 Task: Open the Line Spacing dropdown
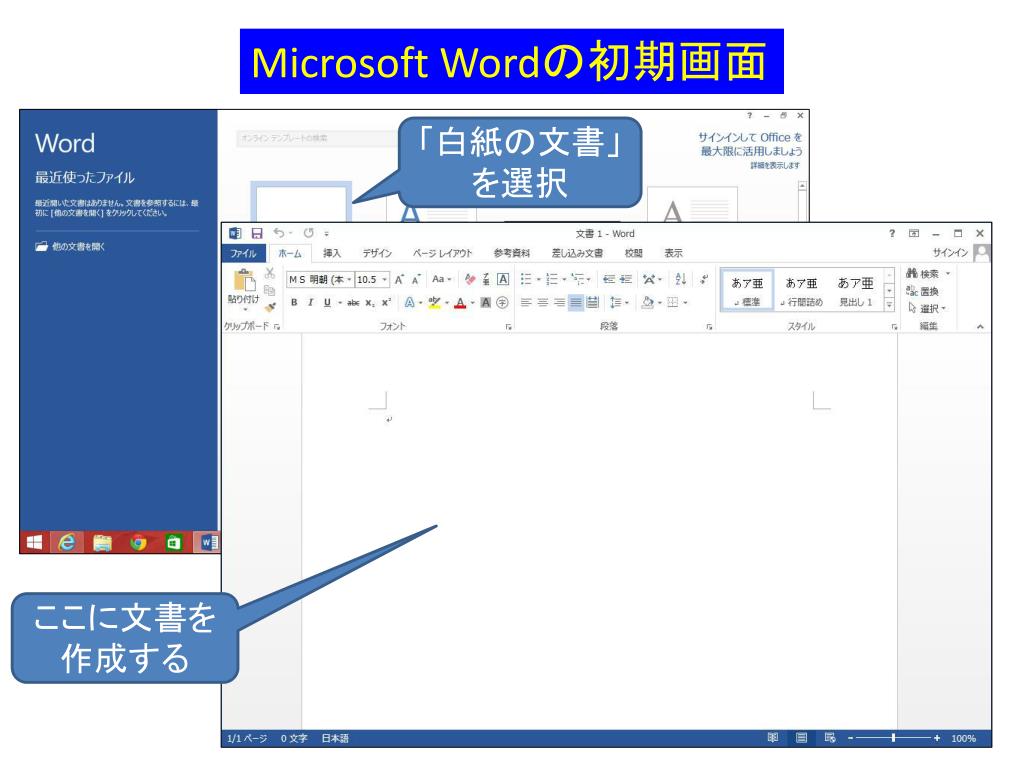[618, 302]
